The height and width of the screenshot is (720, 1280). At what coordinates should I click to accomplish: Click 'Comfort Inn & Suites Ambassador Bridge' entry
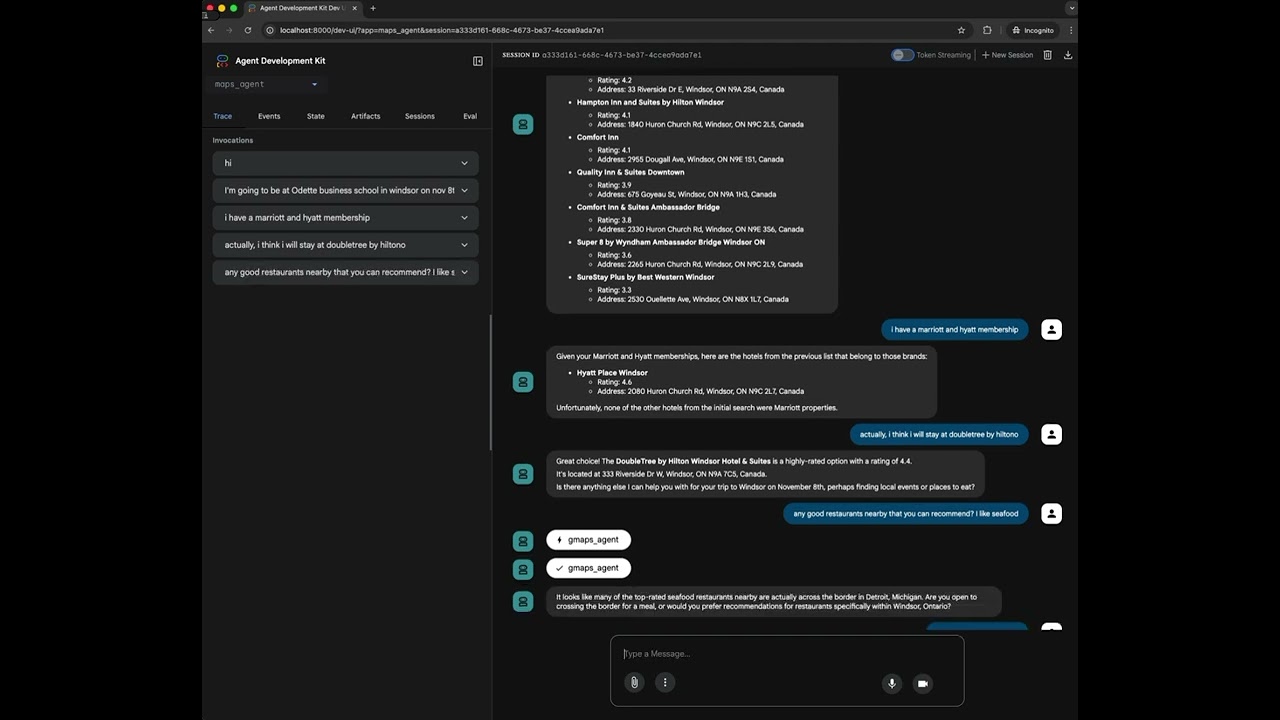point(648,207)
